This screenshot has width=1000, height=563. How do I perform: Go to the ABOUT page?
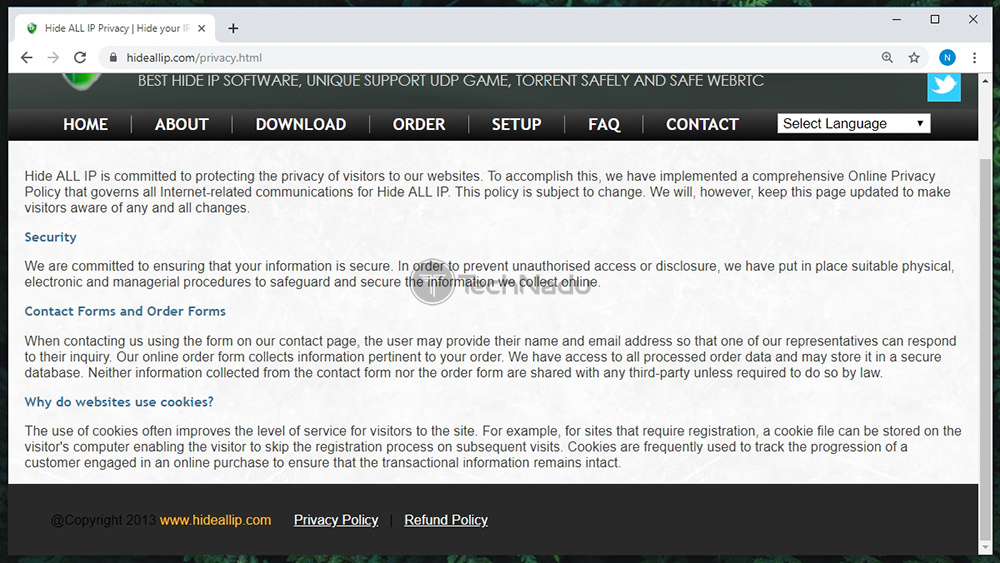tap(182, 124)
